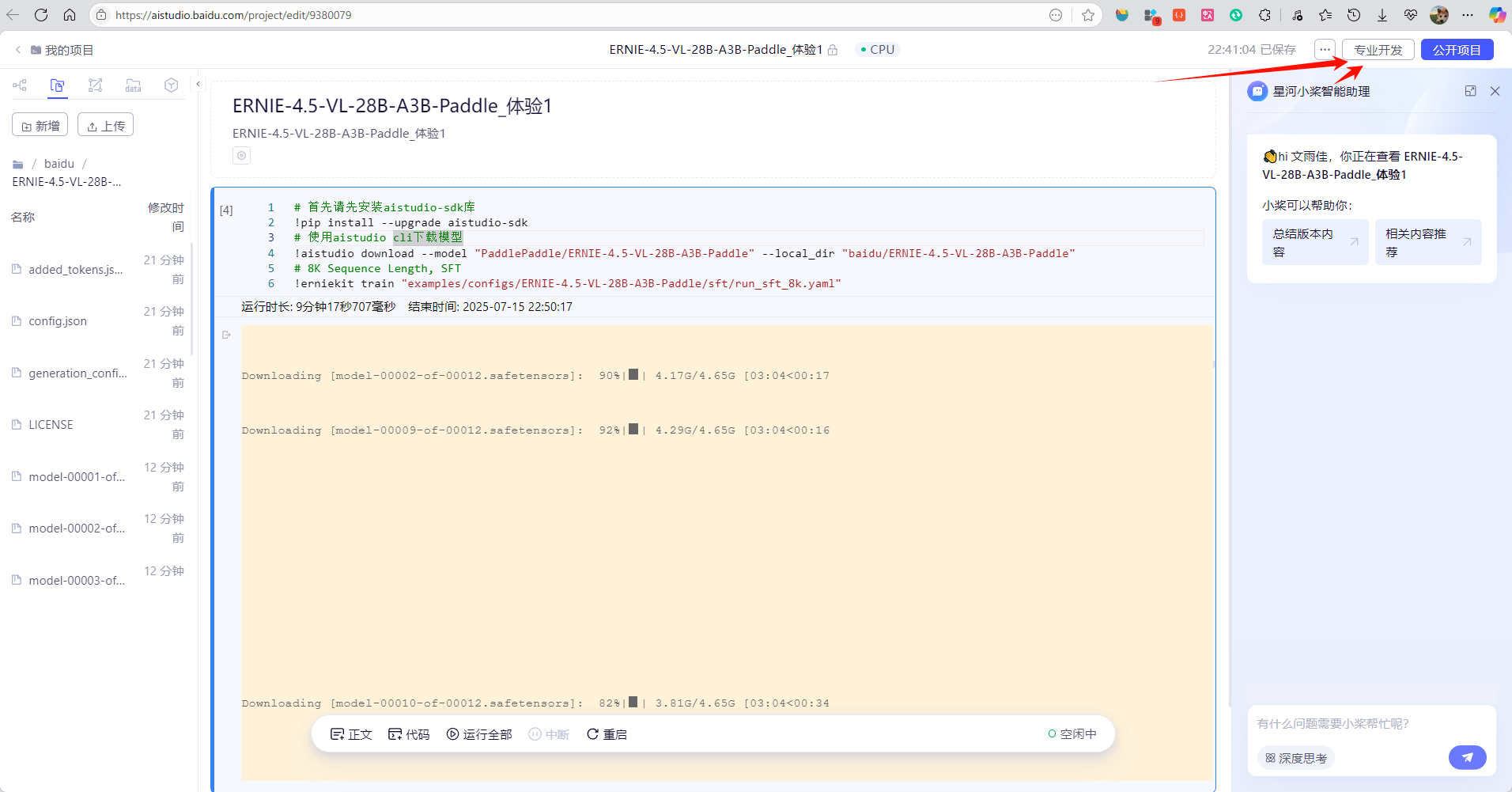The height and width of the screenshot is (792, 1512).
Task: Send the assistant message
Action: point(1467,757)
